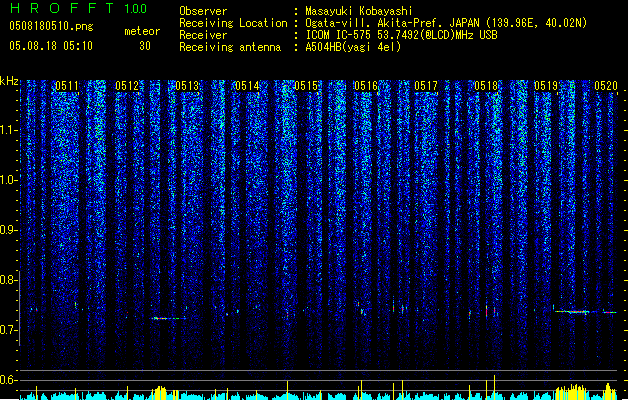Click the 1.0 kHz axis tick label

(9, 180)
